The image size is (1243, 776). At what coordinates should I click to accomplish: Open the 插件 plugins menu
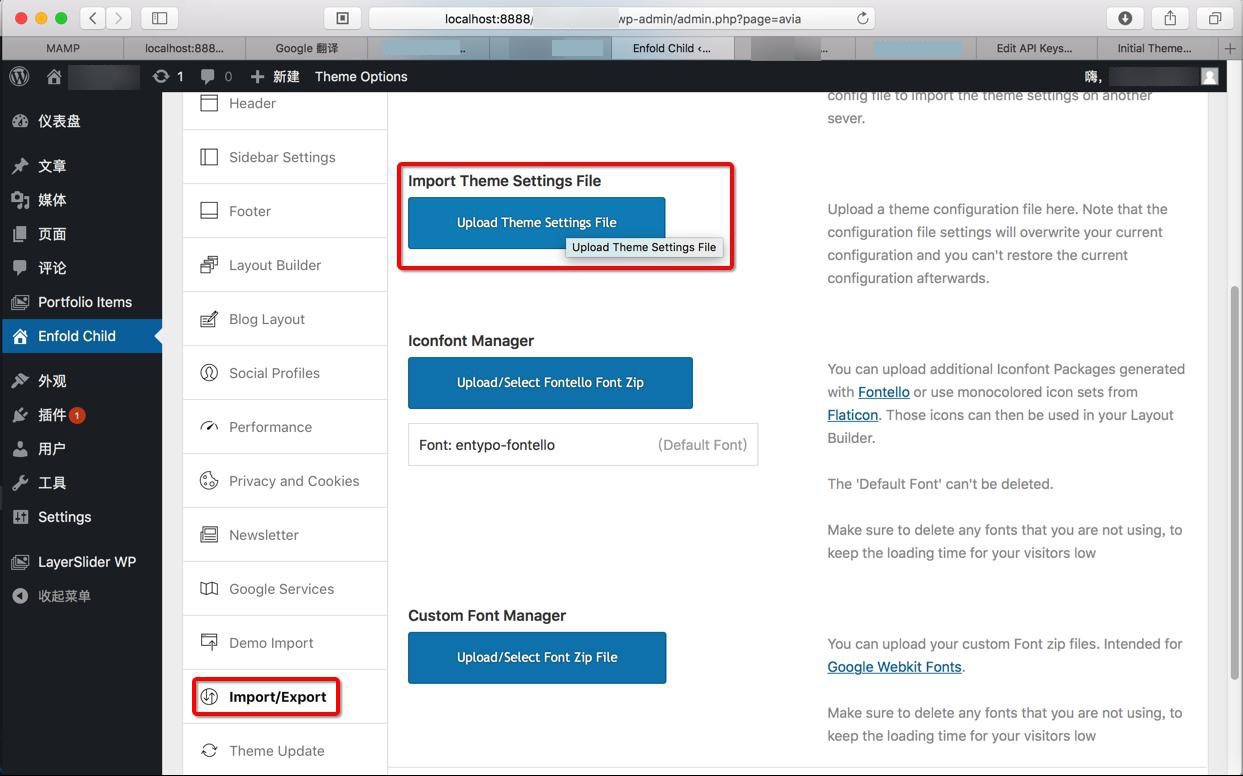(x=81, y=415)
